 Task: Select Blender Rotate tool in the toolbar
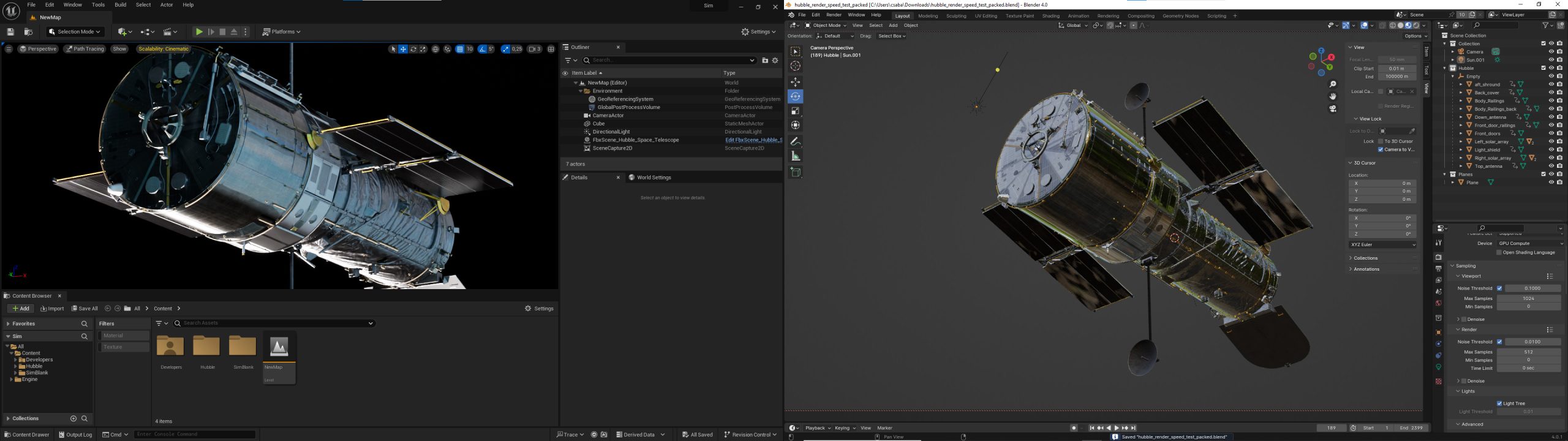[795, 97]
